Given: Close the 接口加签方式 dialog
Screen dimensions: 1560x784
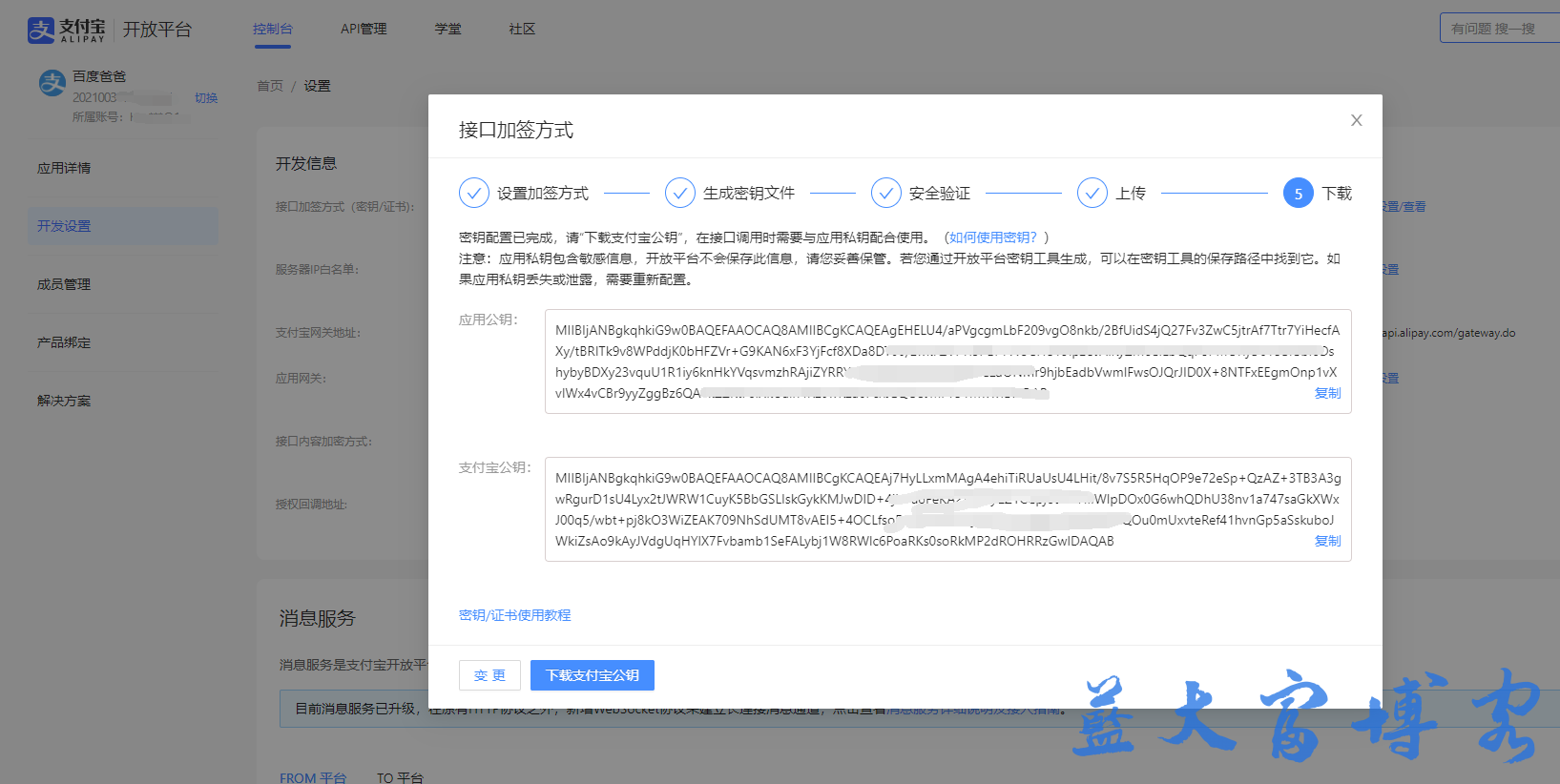Looking at the screenshot, I should point(1356,120).
